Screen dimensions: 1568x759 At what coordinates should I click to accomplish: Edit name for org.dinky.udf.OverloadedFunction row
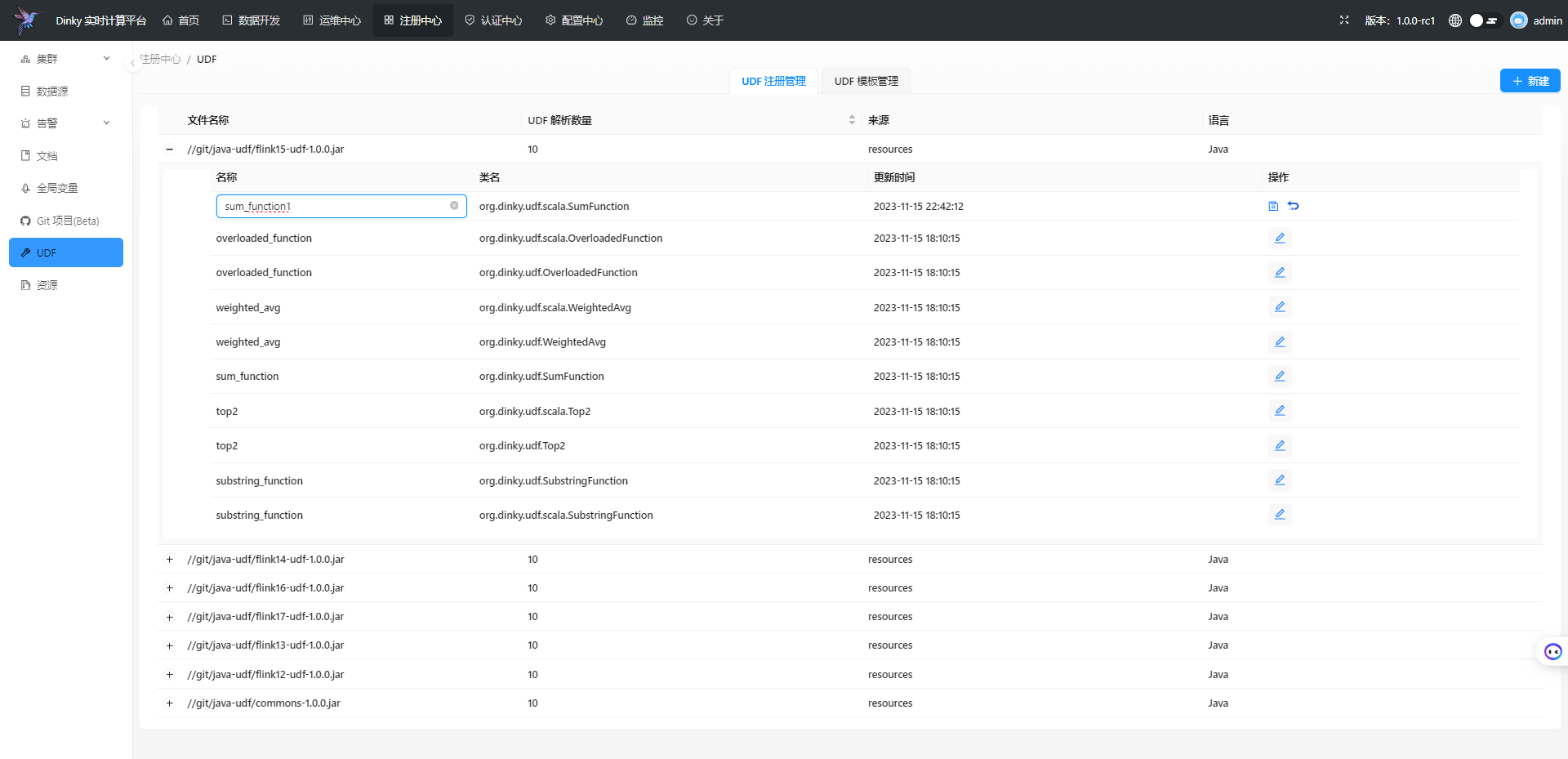click(x=1280, y=272)
